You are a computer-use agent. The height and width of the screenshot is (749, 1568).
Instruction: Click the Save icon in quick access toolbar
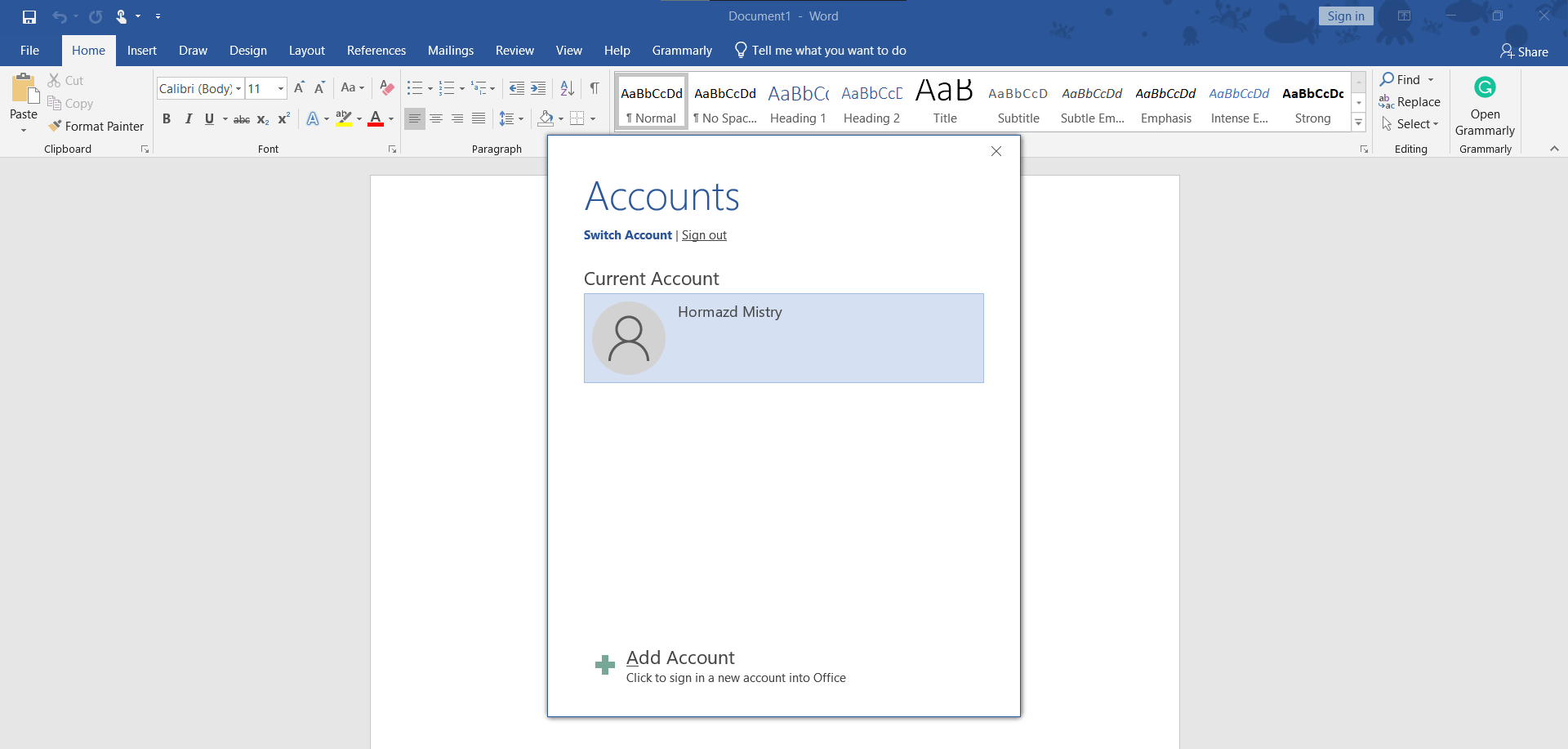[x=29, y=16]
